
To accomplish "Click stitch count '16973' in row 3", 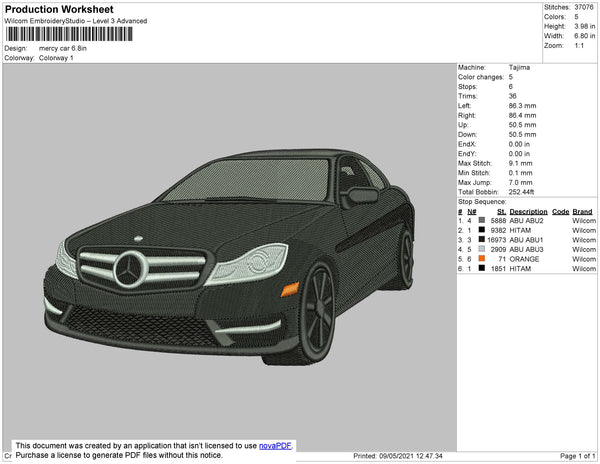I will [x=497, y=240].
